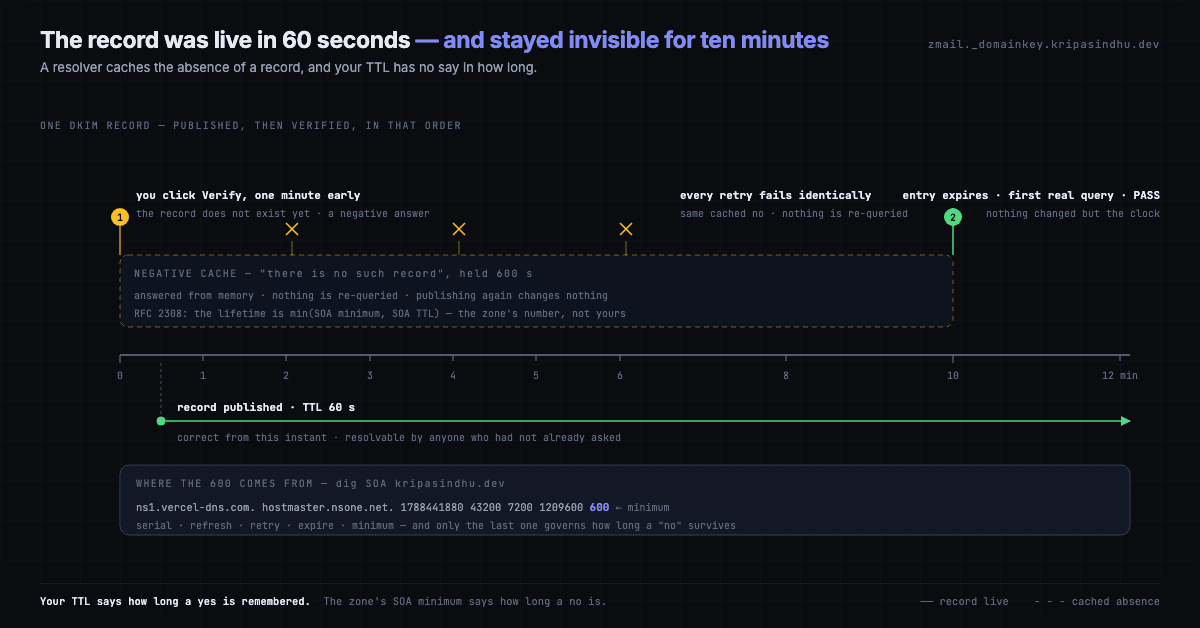Click 'ns1.vercel-dns.com.' in the SOA line

pyautogui.click(x=195, y=507)
